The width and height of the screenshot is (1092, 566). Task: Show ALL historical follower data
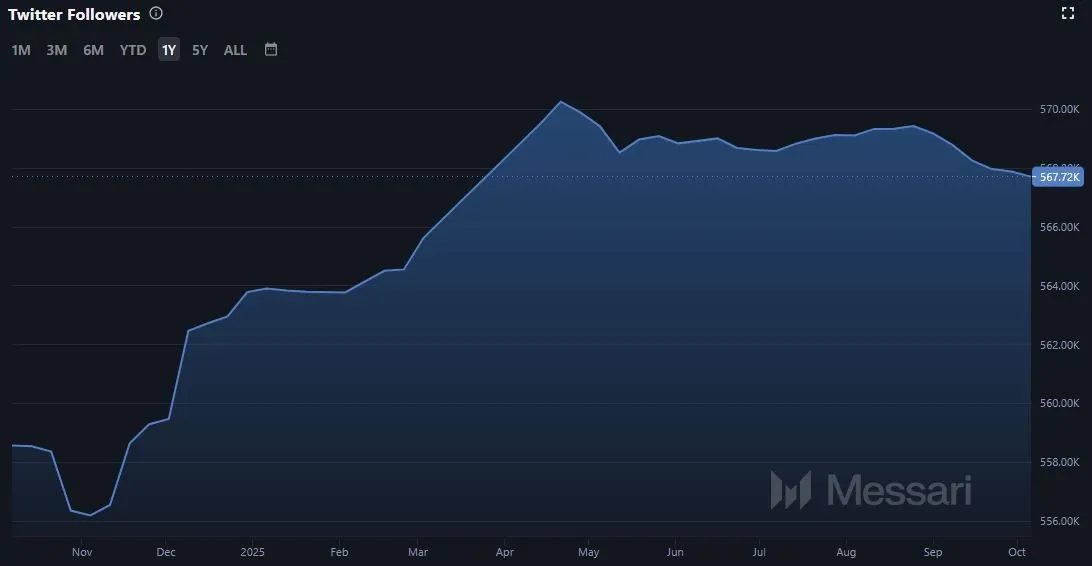point(235,50)
